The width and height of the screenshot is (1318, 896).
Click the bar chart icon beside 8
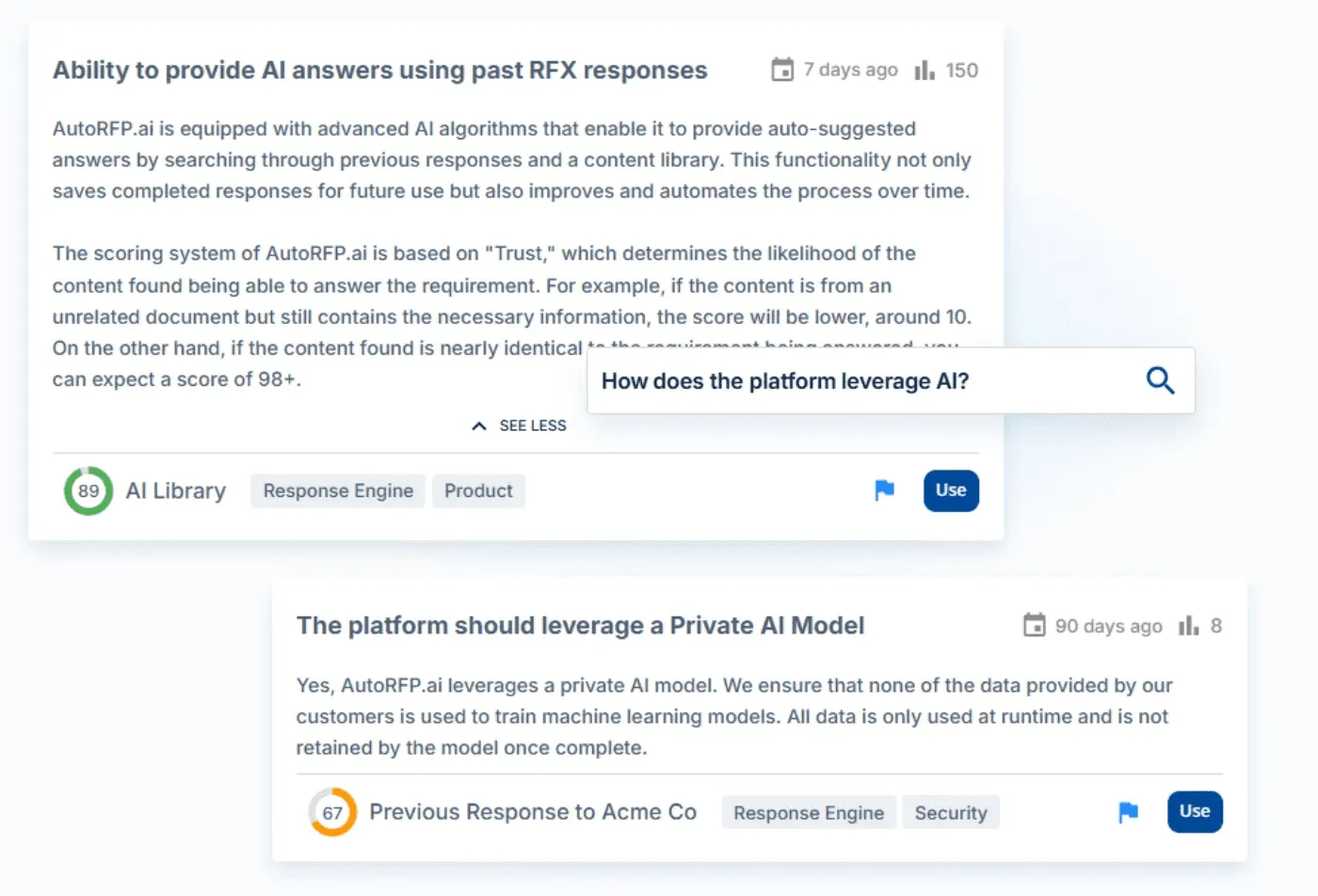pos(1189,625)
